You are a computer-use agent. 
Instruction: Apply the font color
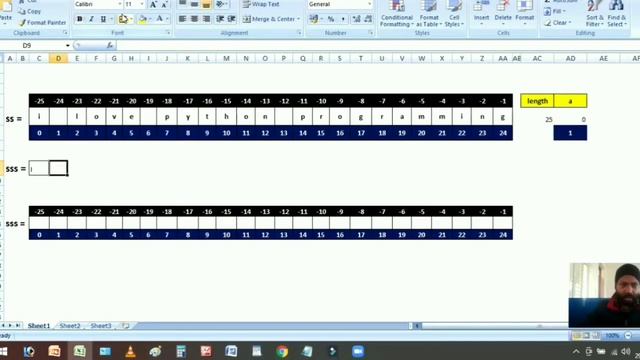(x=160, y=19)
